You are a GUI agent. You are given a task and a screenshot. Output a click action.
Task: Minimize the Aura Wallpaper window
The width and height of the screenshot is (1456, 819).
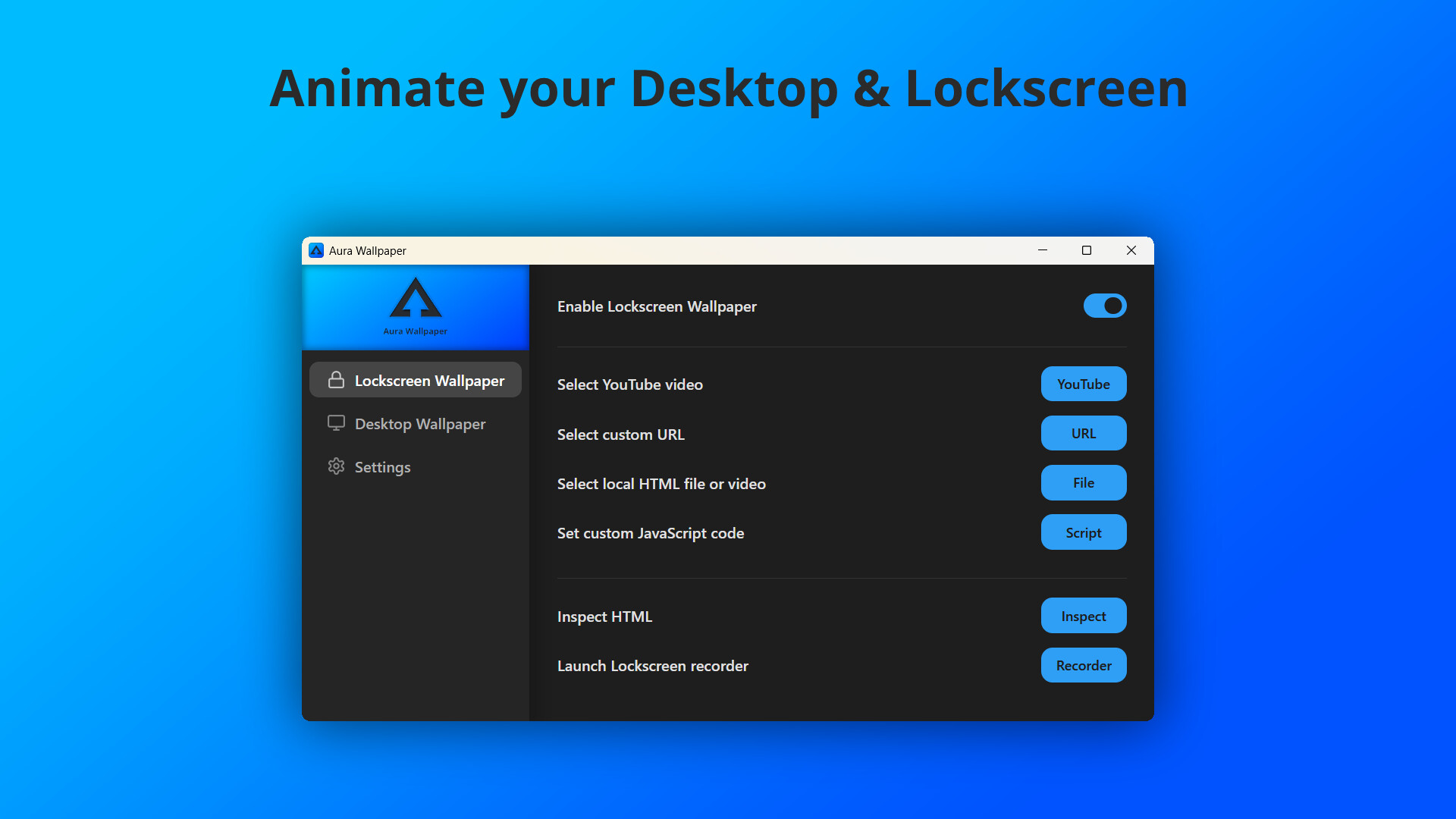tap(1043, 250)
